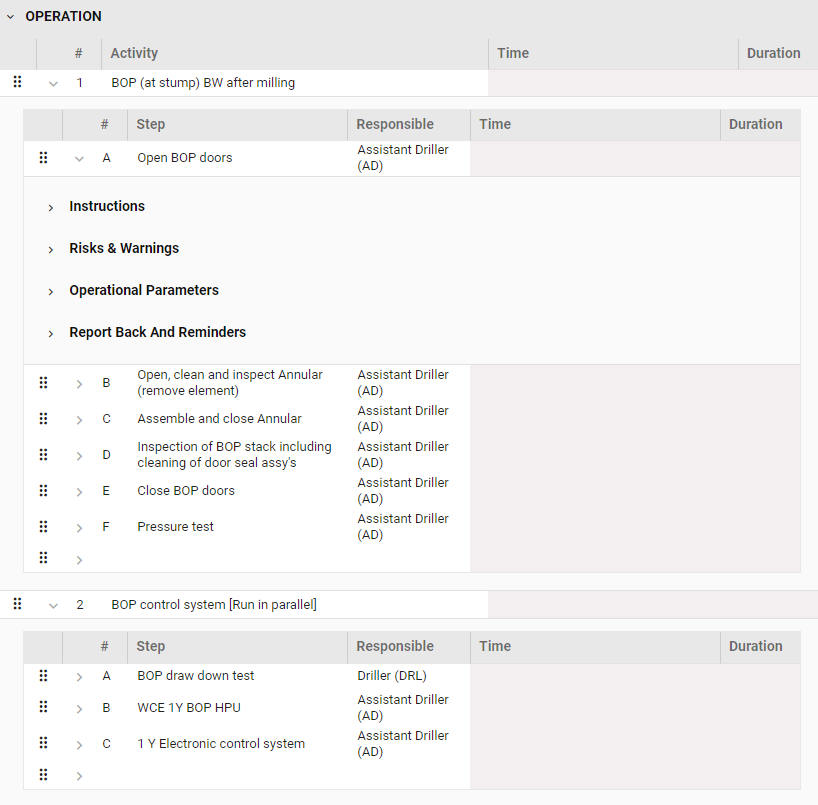Expand 1 Y Electronic control system step

click(79, 744)
